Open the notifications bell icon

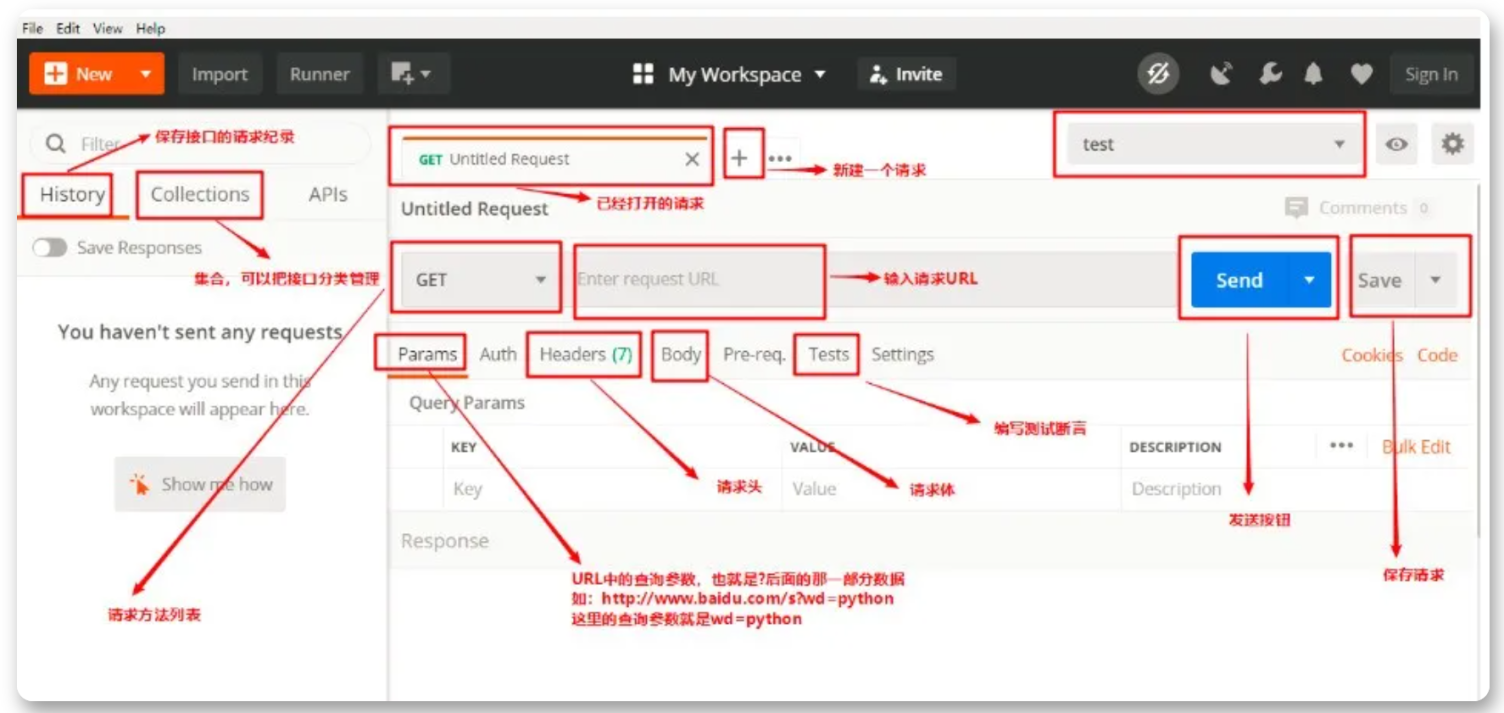pos(1314,74)
